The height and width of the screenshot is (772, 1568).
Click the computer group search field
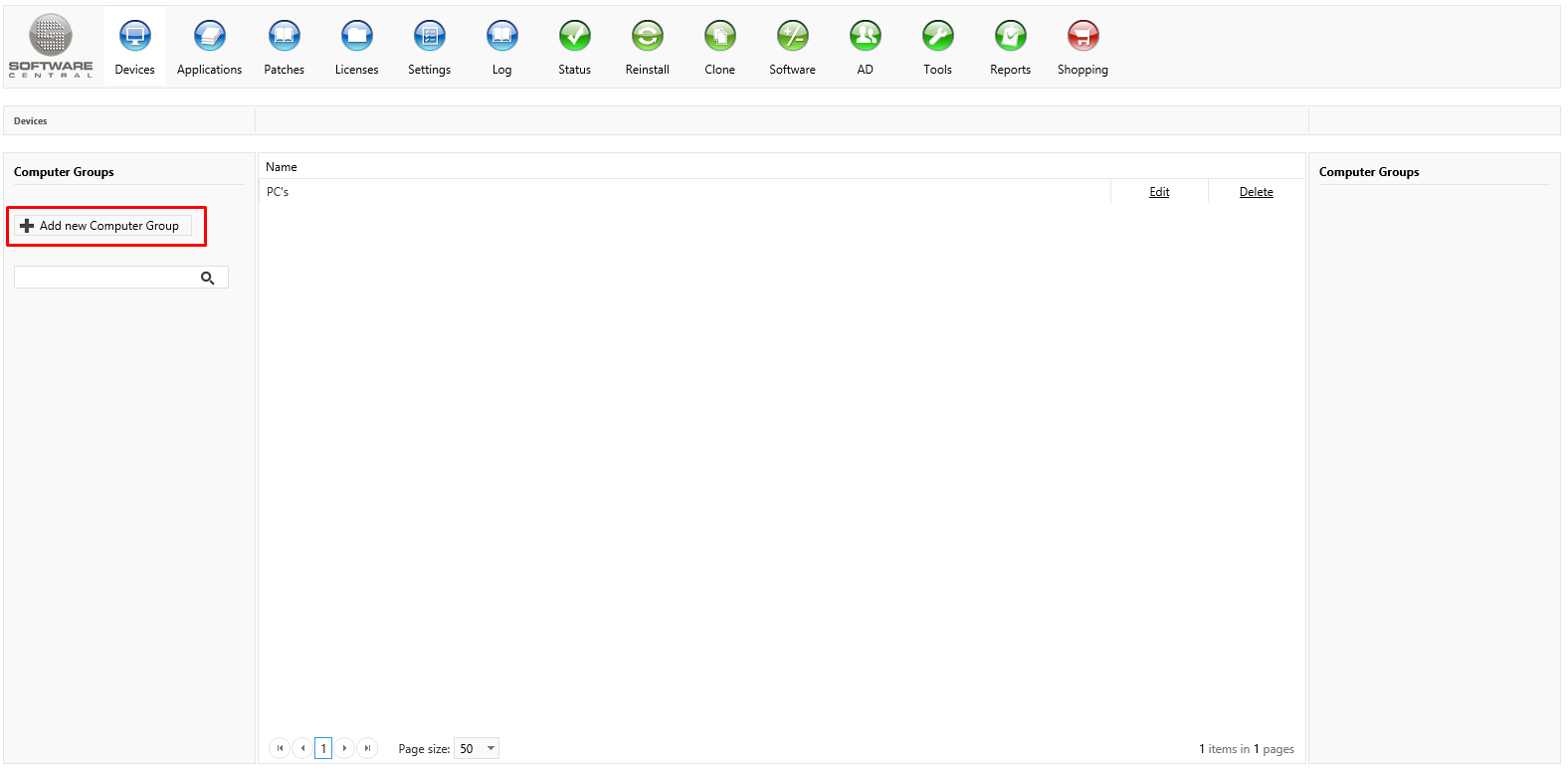click(105, 278)
